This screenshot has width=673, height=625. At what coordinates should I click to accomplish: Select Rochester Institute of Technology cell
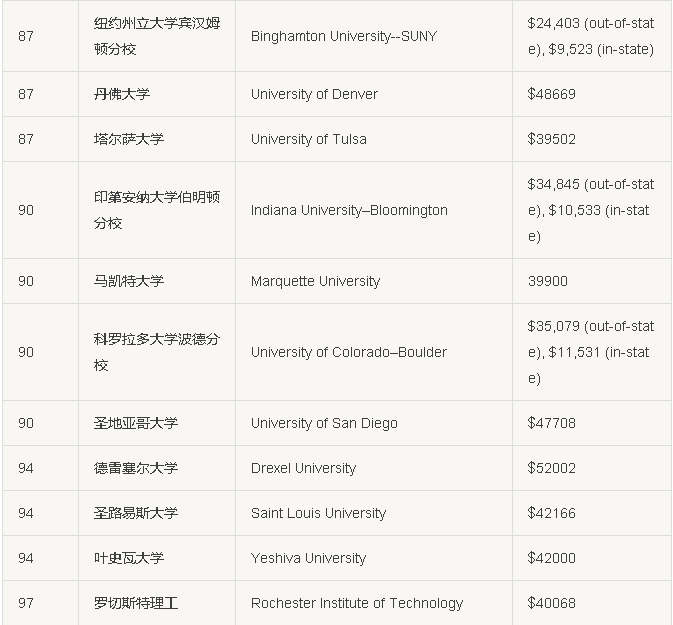pyautogui.click(x=356, y=603)
